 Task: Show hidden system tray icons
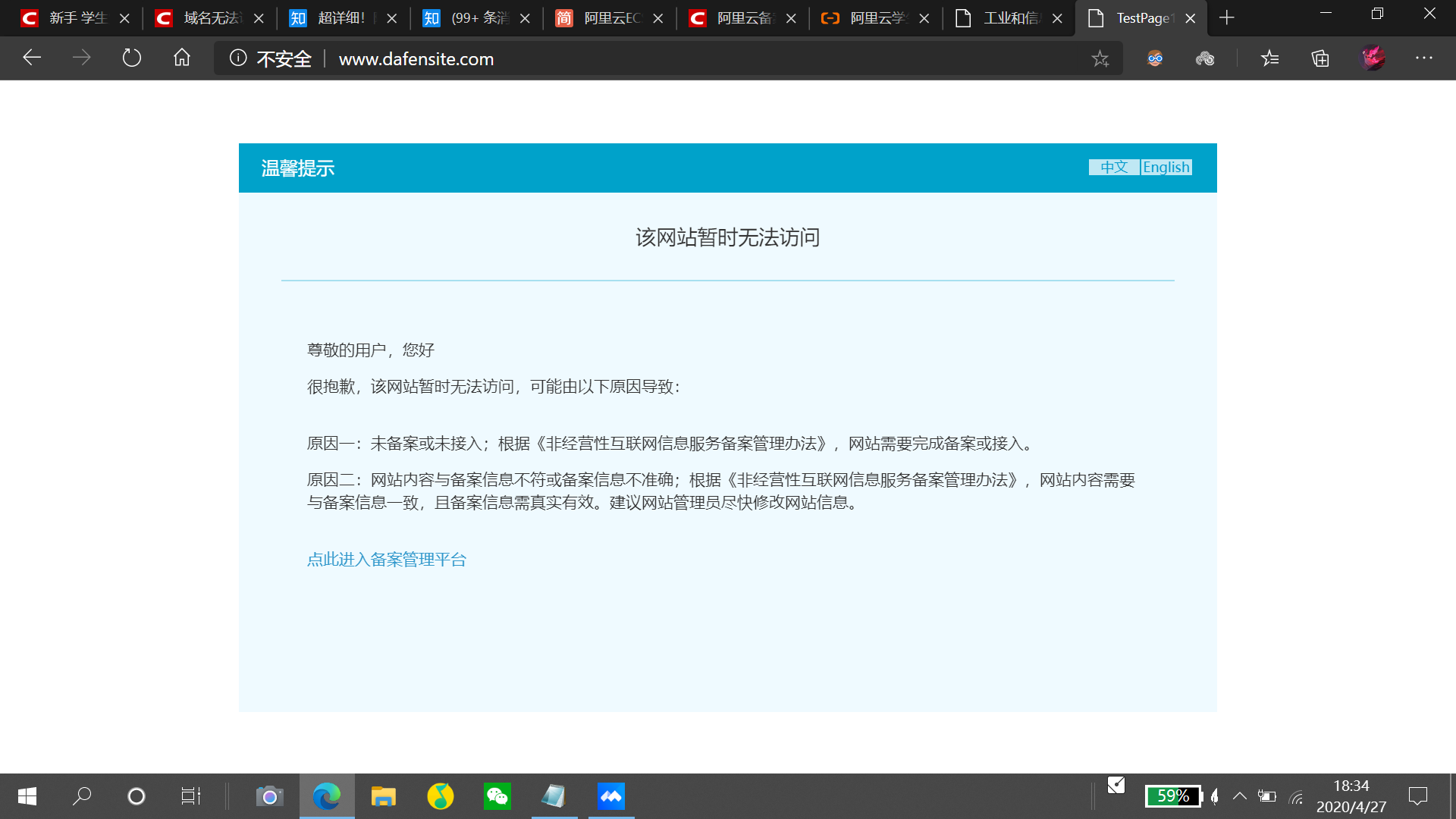point(1240,796)
